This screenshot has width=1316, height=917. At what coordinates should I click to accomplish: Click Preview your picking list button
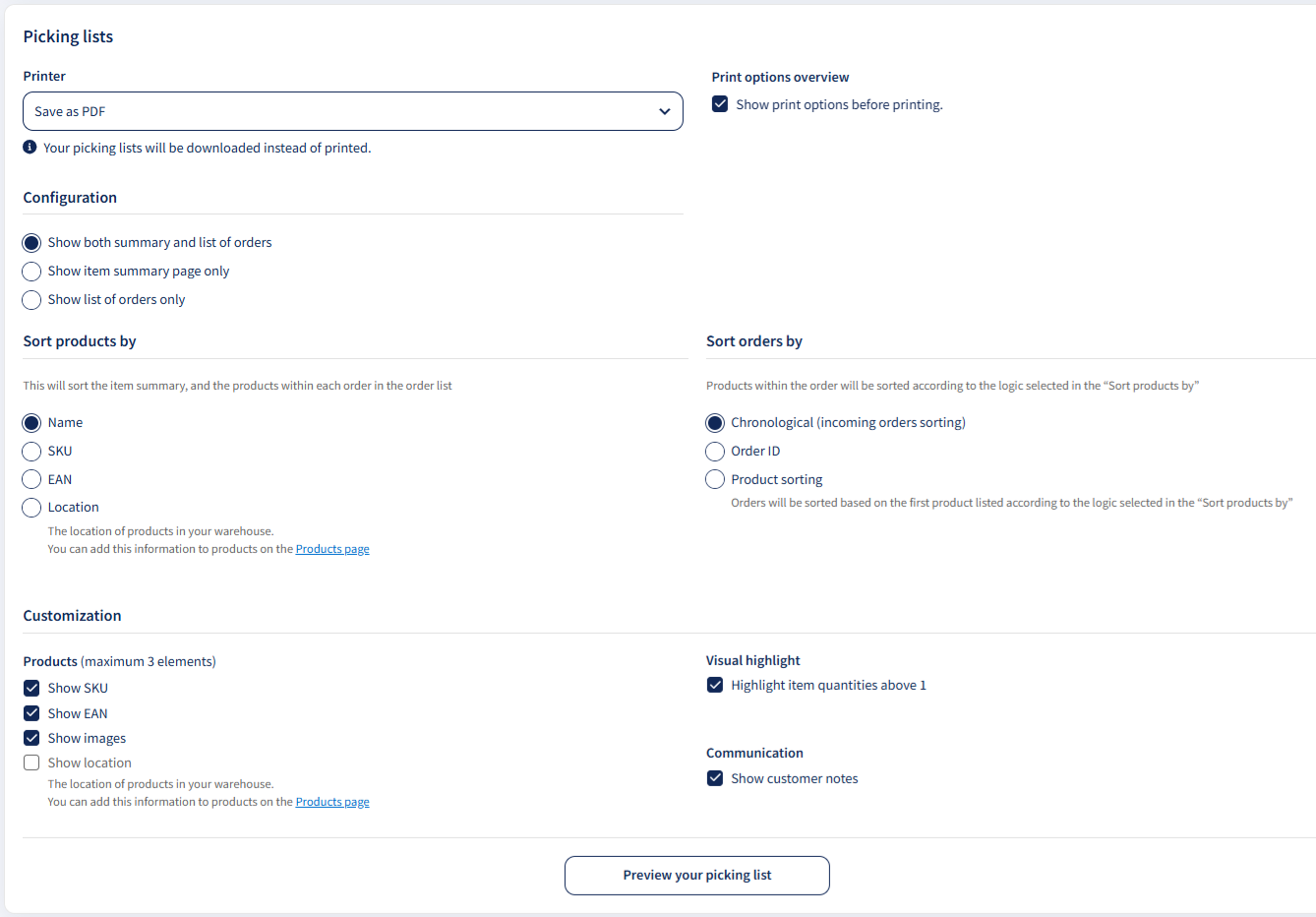pyautogui.click(x=697, y=876)
